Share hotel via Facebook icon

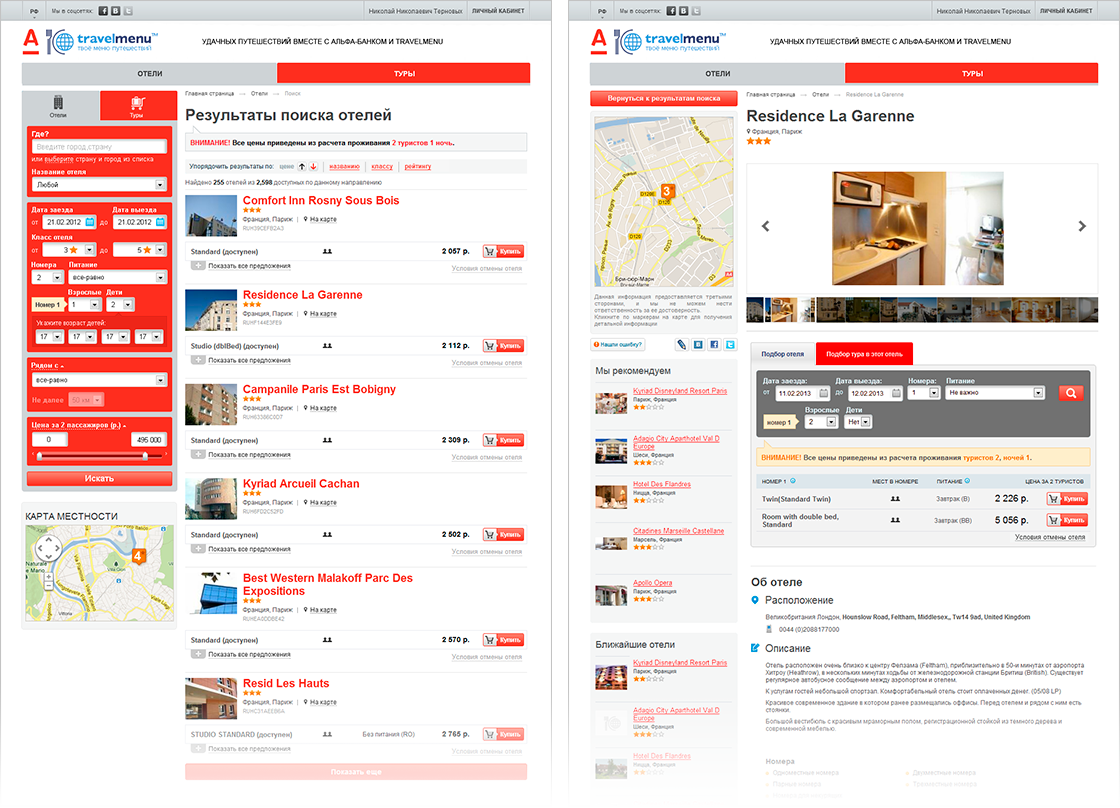[x=714, y=344]
